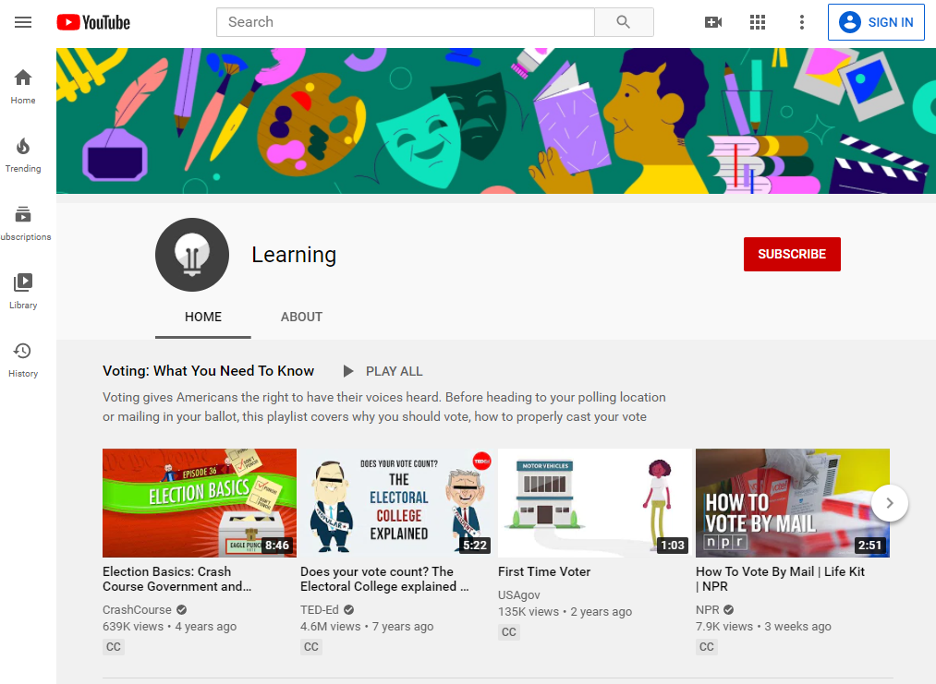
Task: Click the playlist description about voting
Action: click(384, 407)
